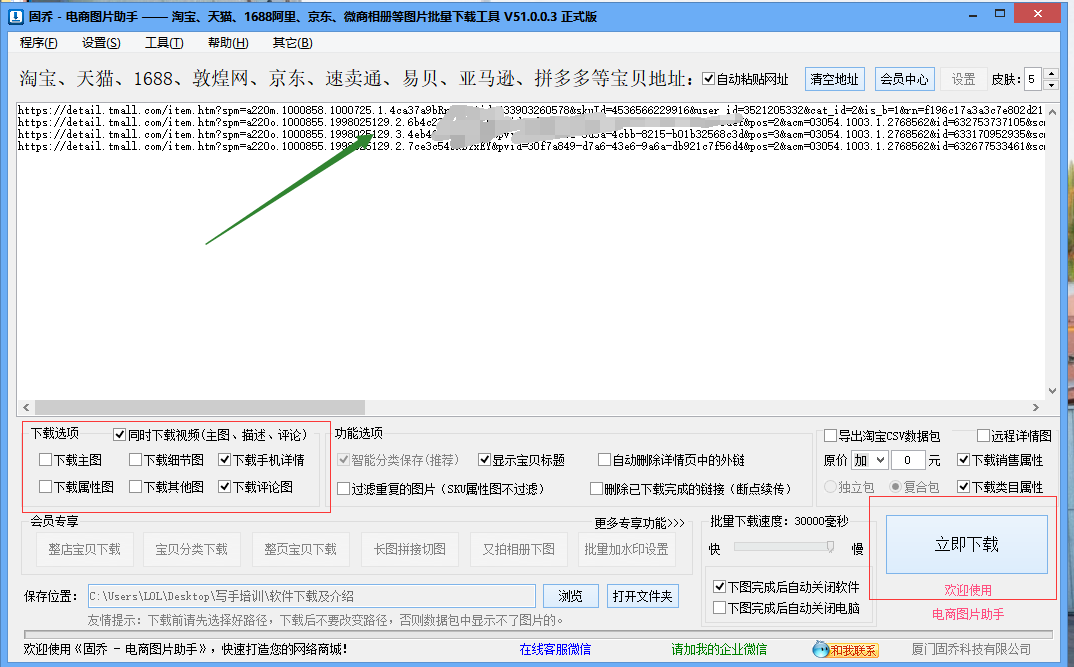Click 长图拼接切图 button

(410, 549)
